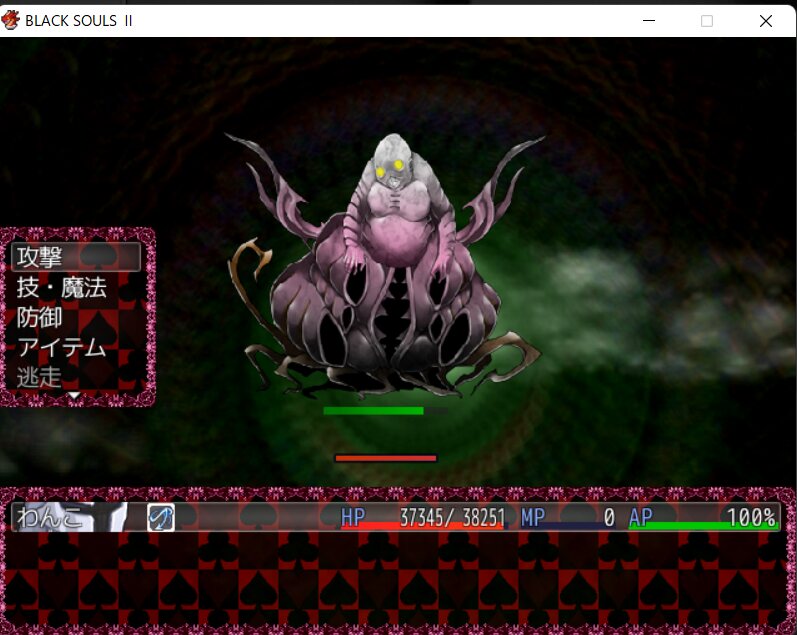This screenshot has height=635, width=797.
Task: Minimize the BLACK SOULS II window
Action: [x=649, y=21]
